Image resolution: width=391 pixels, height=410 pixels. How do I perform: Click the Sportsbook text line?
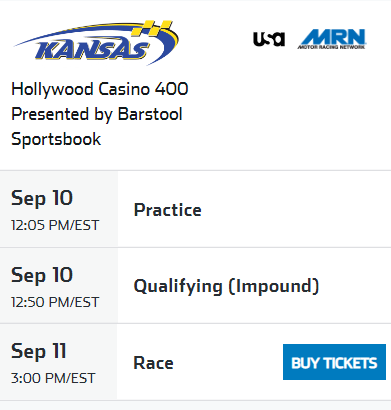point(56,139)
